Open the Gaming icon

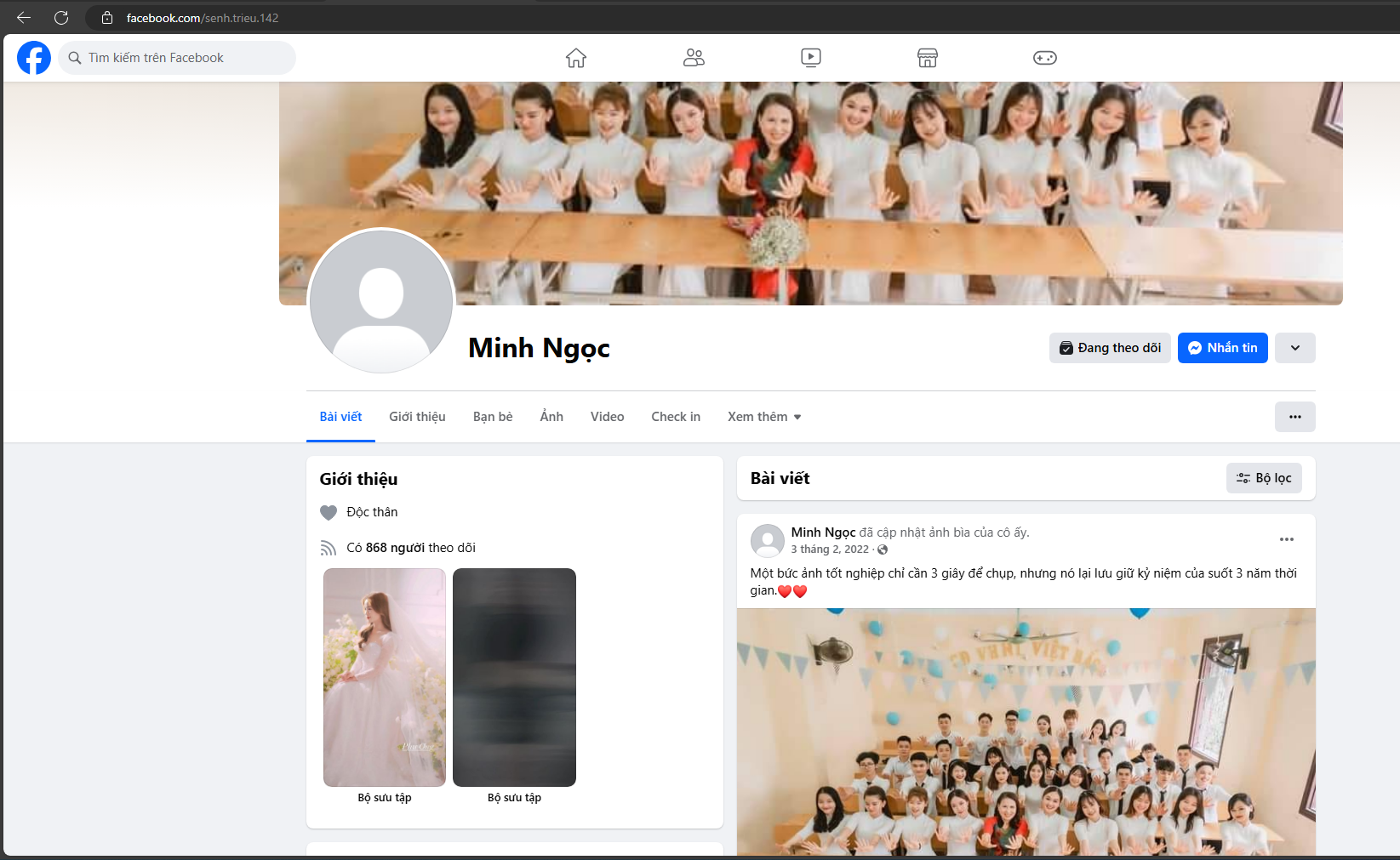(x=1044, y=58)
